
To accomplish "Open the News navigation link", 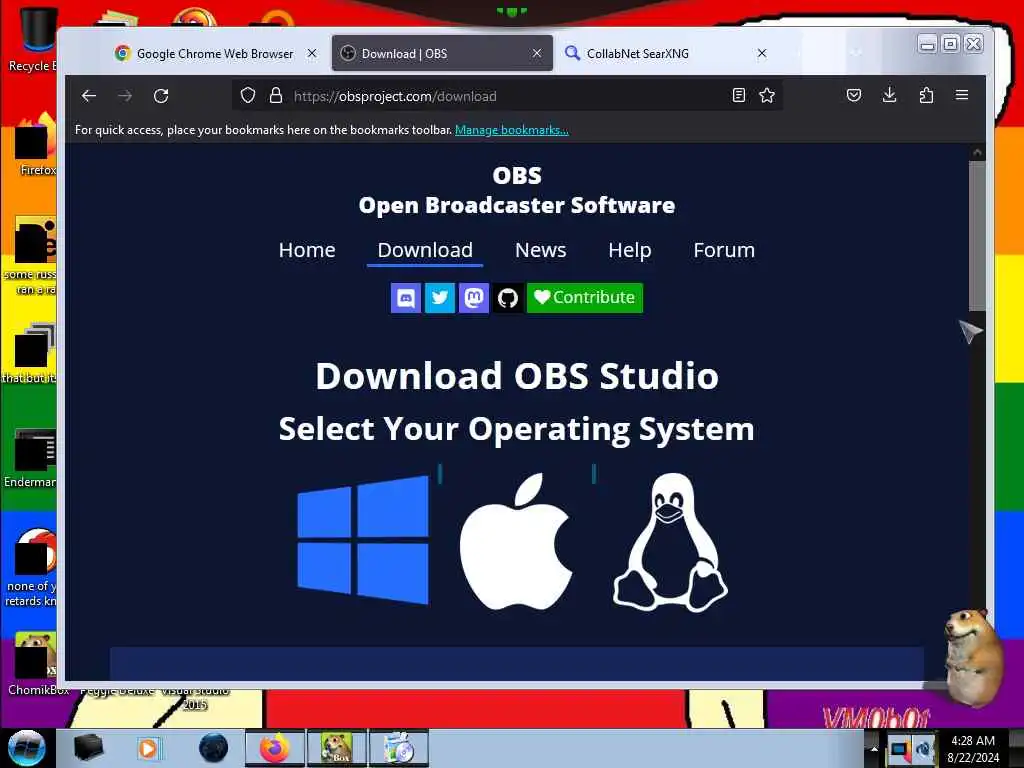I will click(x=541, y=250).
